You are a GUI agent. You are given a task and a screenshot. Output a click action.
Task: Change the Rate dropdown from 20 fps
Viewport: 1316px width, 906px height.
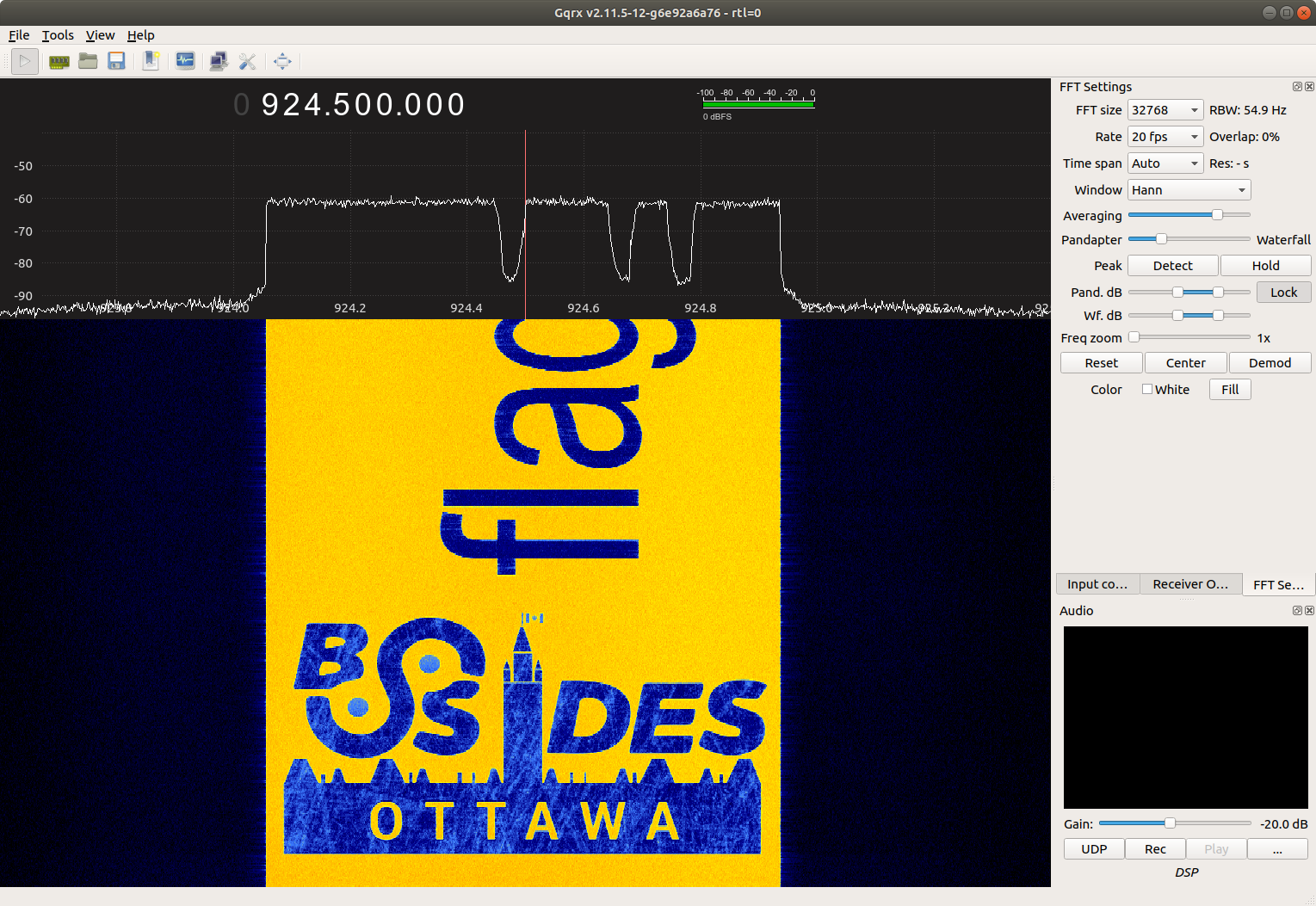tap(1165, 136)
